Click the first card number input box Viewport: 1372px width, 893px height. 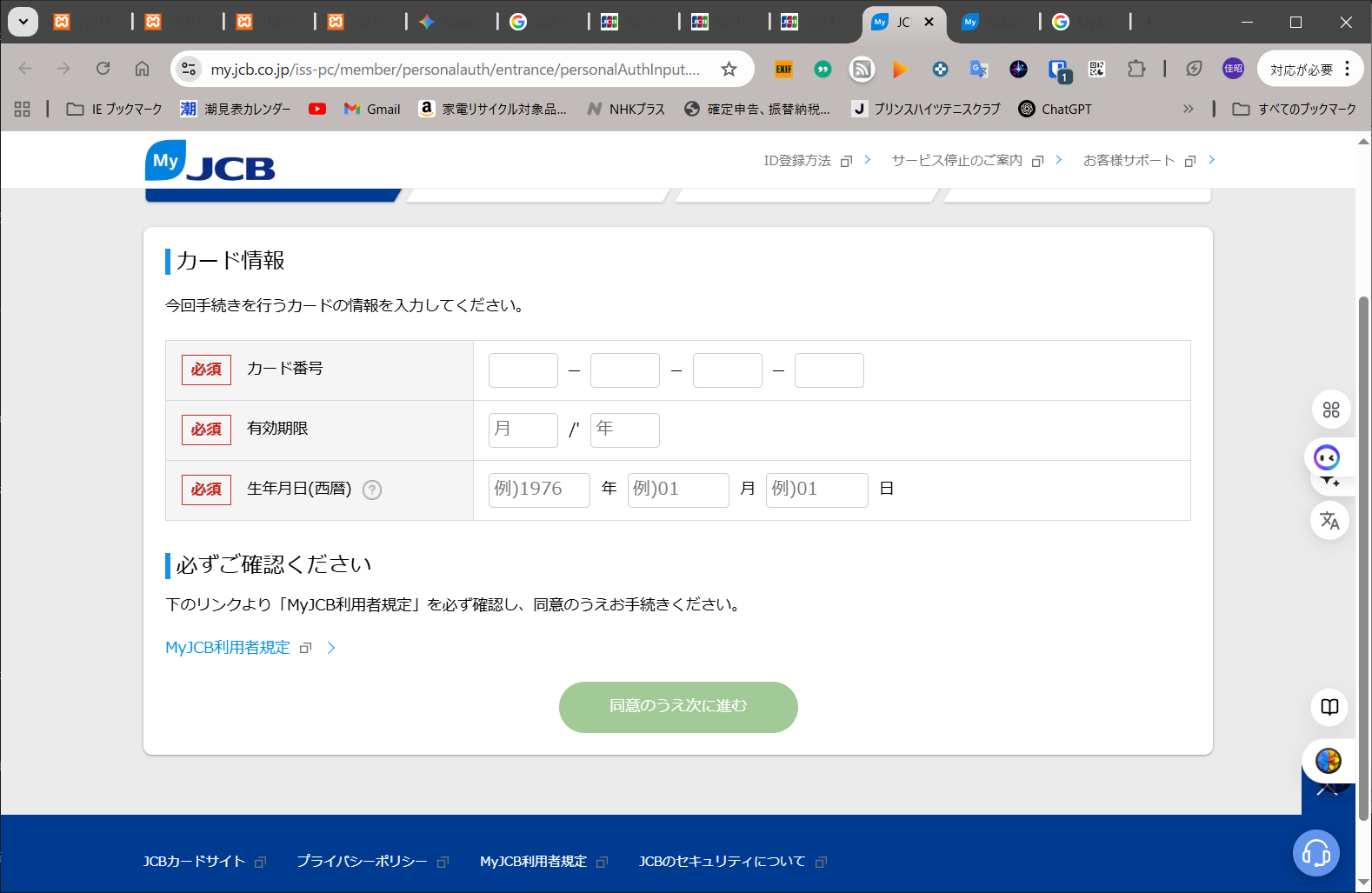pos(523,370)
